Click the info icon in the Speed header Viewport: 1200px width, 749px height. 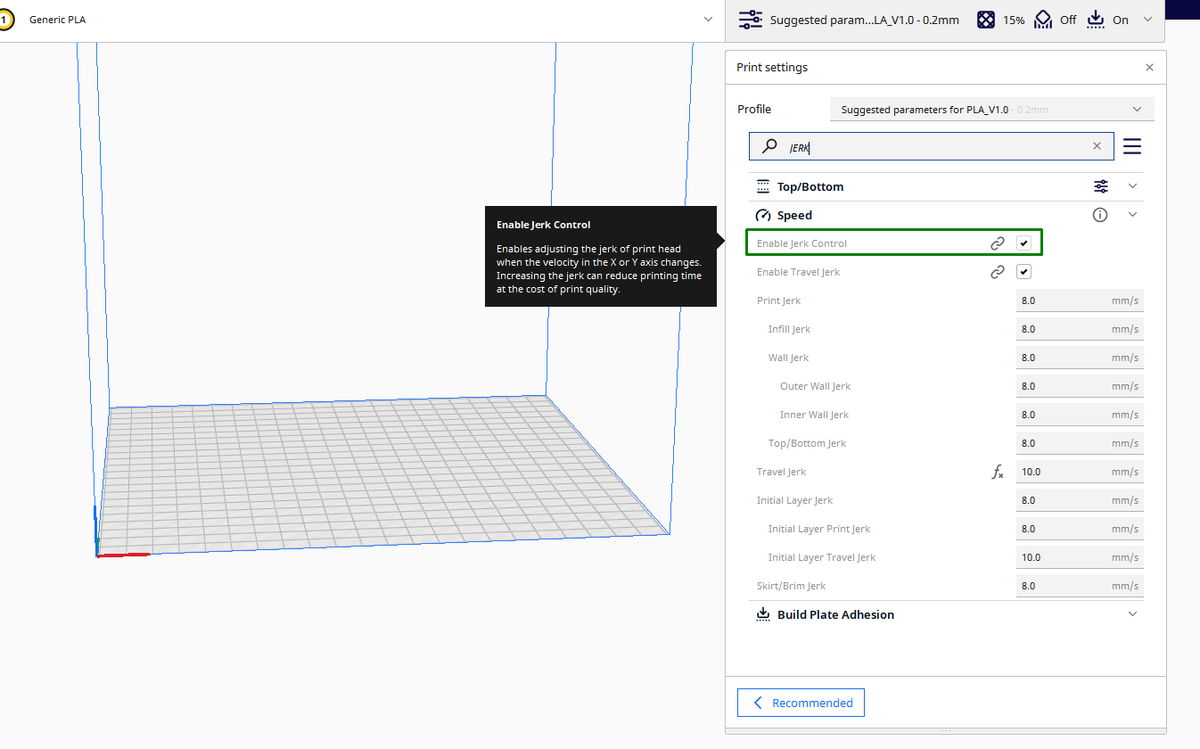pyautogui.click(x=1099, y=214)
